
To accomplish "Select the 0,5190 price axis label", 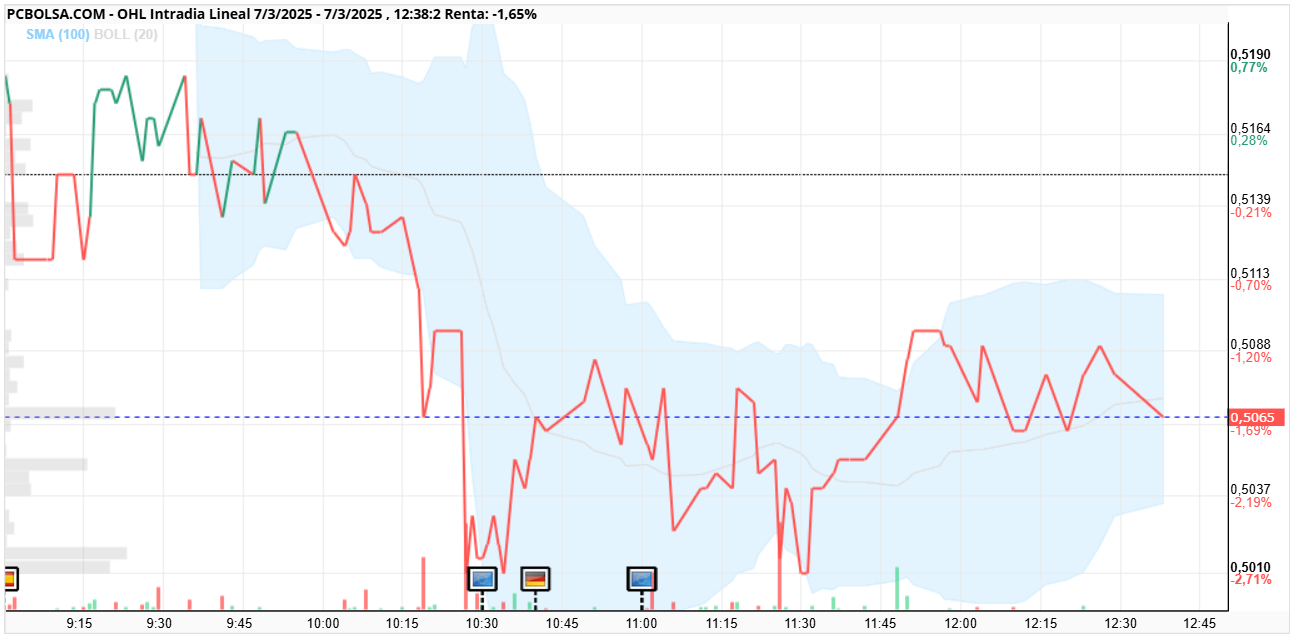I will coord(1250,54).
